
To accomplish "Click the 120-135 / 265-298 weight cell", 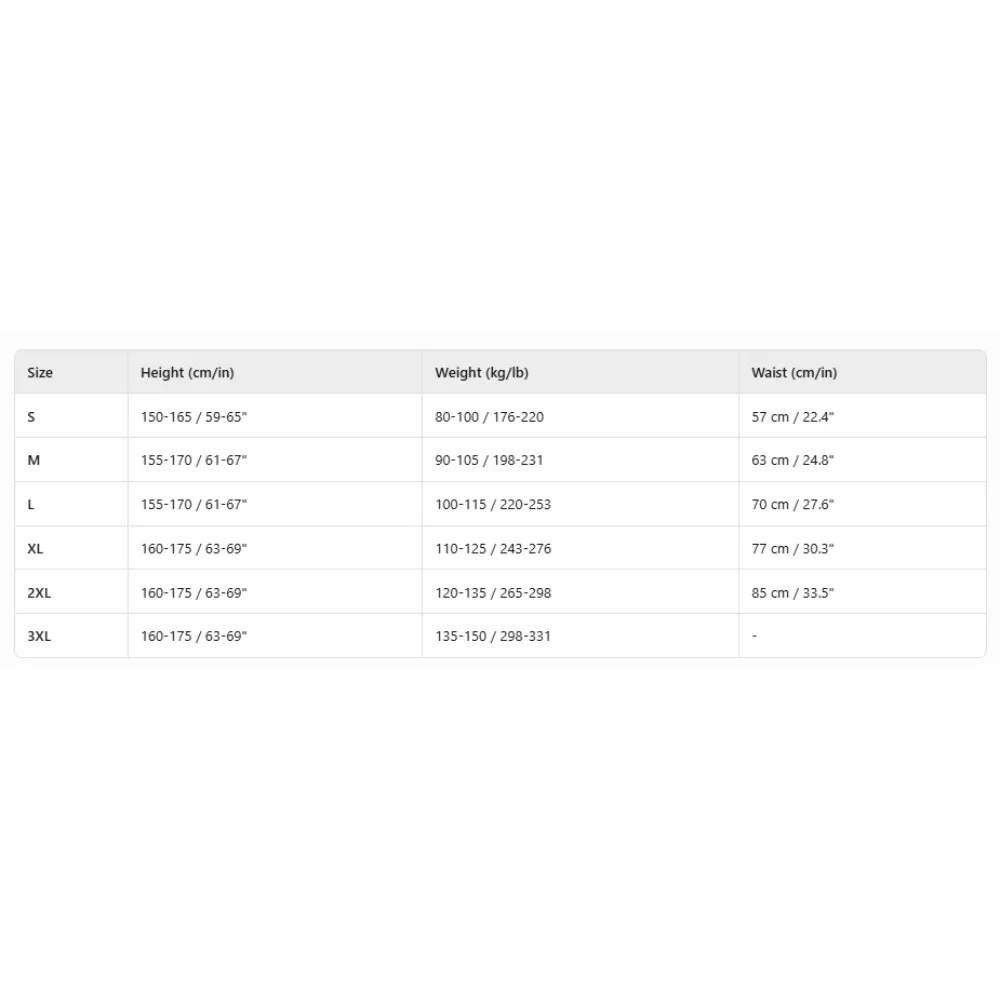I will [492, 593].
